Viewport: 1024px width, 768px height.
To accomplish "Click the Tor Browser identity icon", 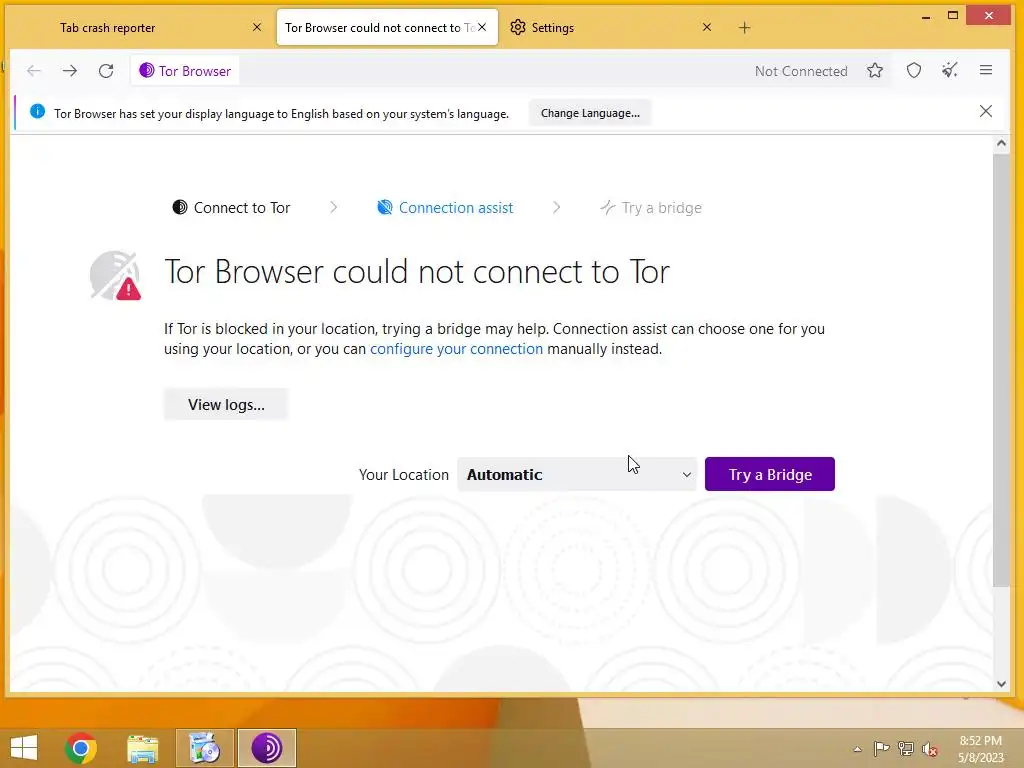I will click(x=147, y=71).
